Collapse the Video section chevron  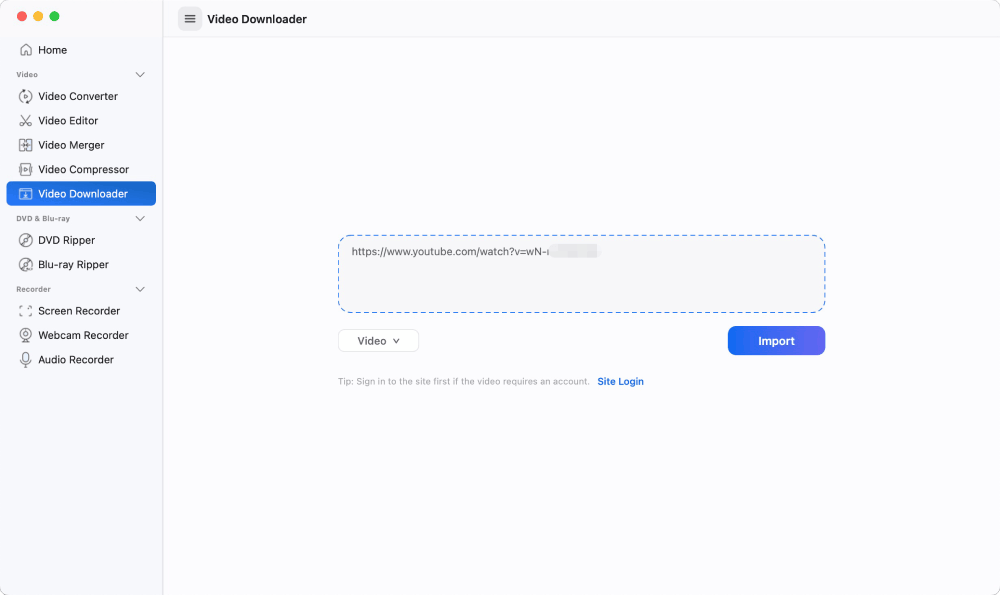(x=140, y=75)
